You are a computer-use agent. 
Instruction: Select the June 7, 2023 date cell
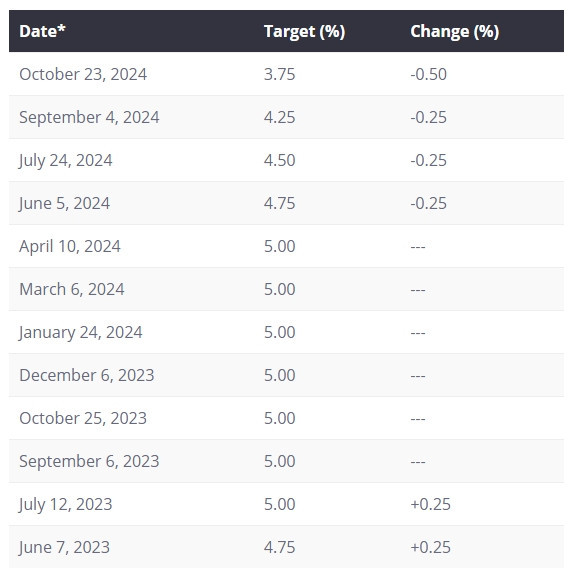tap(65, 547)
